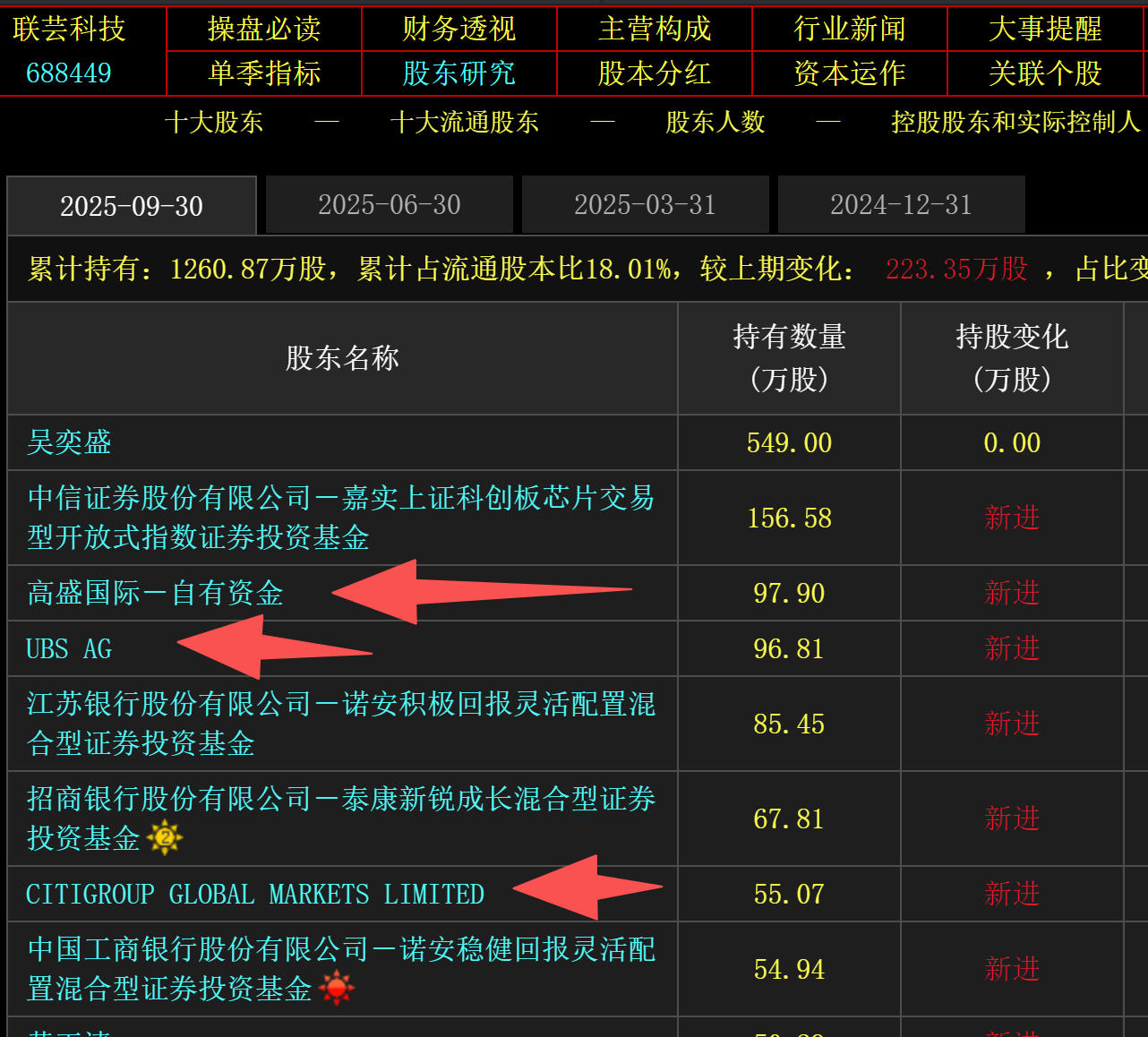The height and width of the screenshot is (1037, 1148).
Task: Click holding amount 67.81
Action: coord(789,818)
